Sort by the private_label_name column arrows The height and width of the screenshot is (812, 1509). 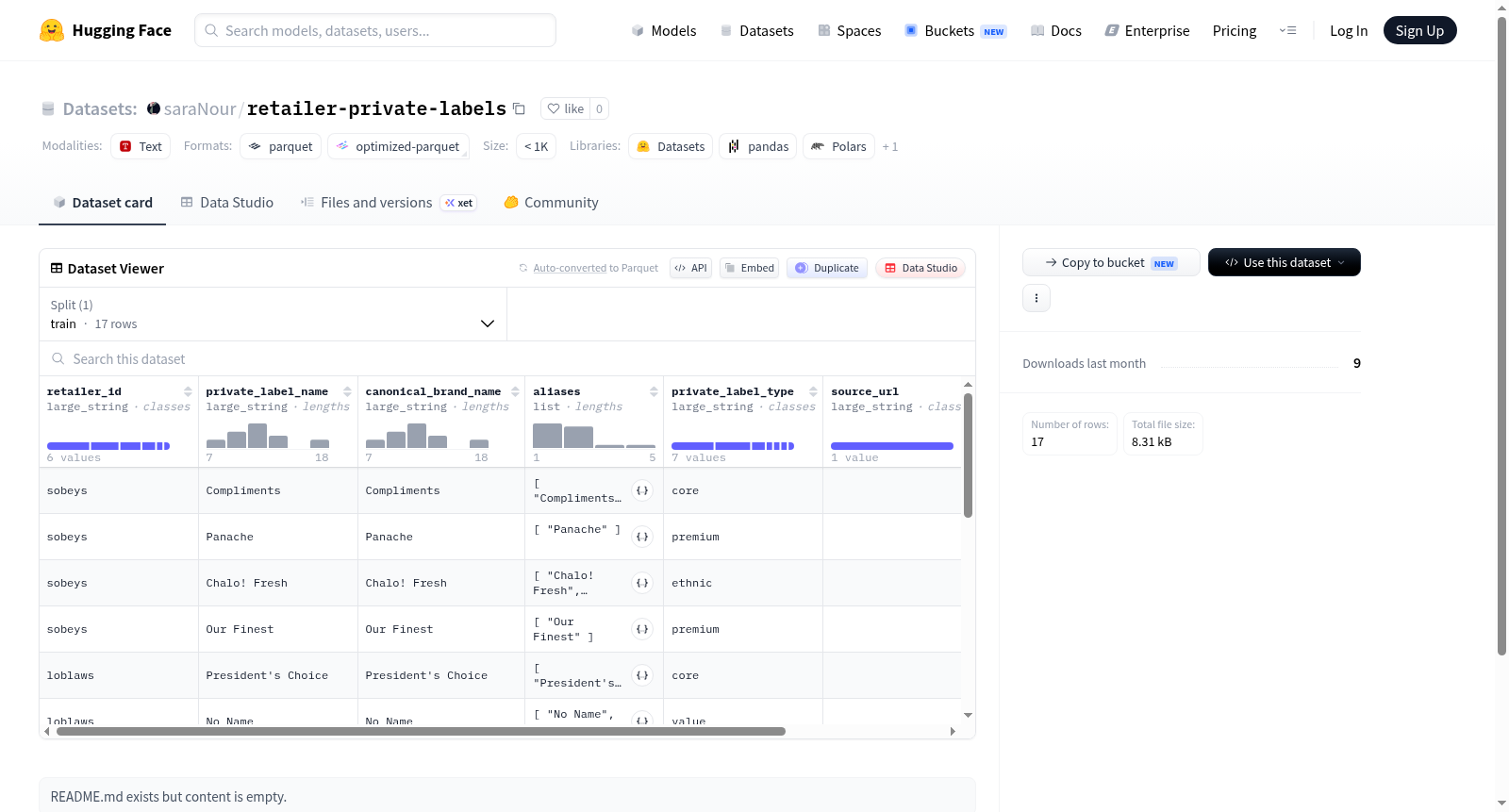click(x=347, y=391)
